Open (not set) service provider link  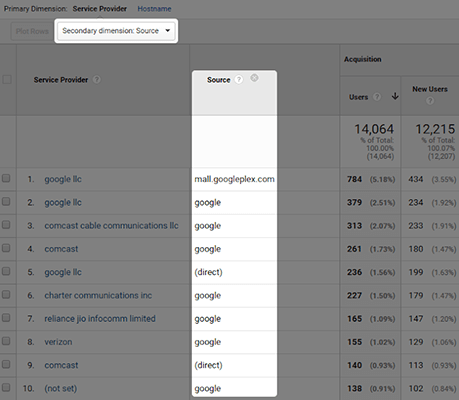(x=61, y=388)
